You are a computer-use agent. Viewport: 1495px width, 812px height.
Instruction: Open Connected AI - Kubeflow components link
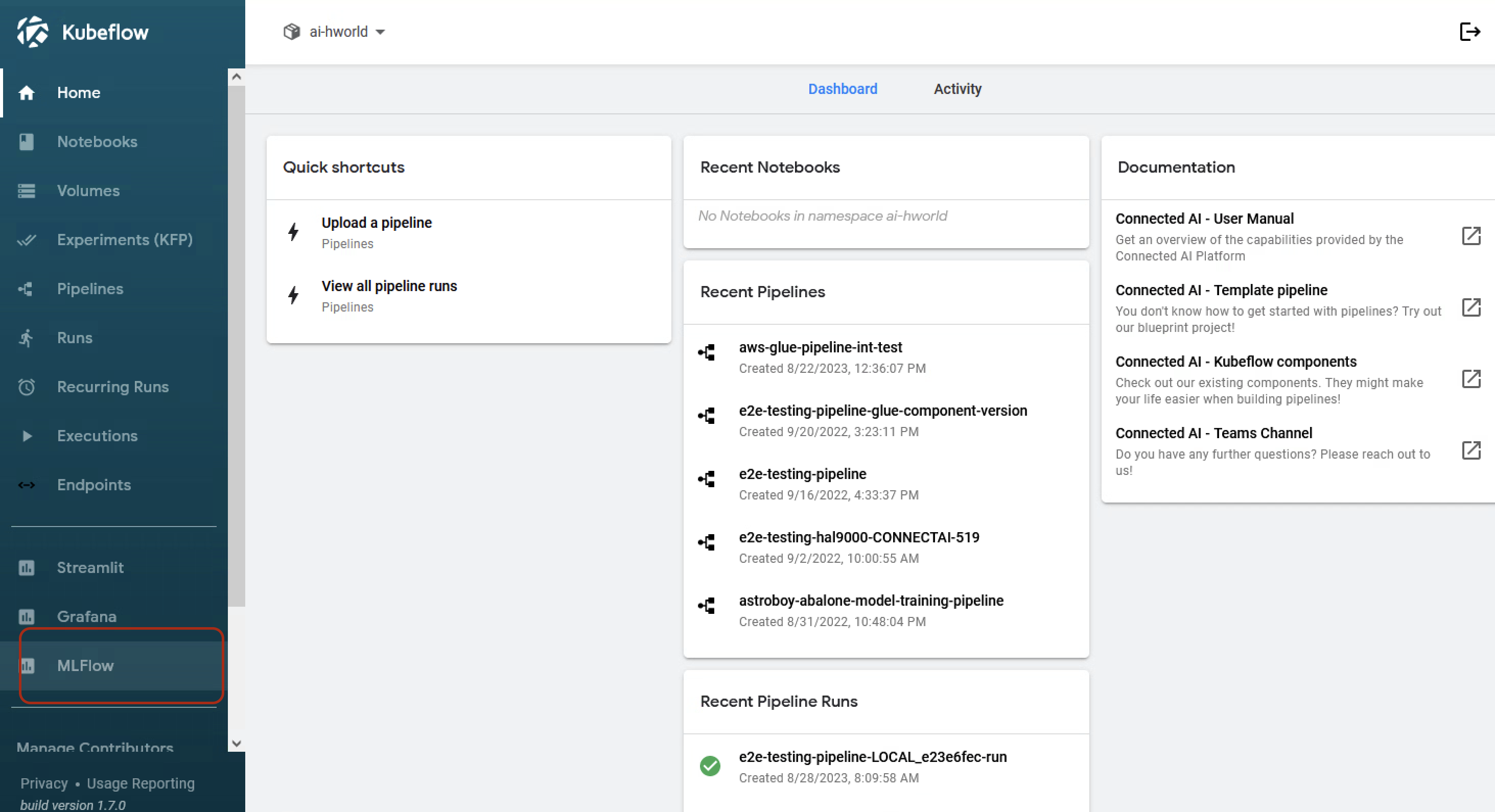click(1298, 379)
